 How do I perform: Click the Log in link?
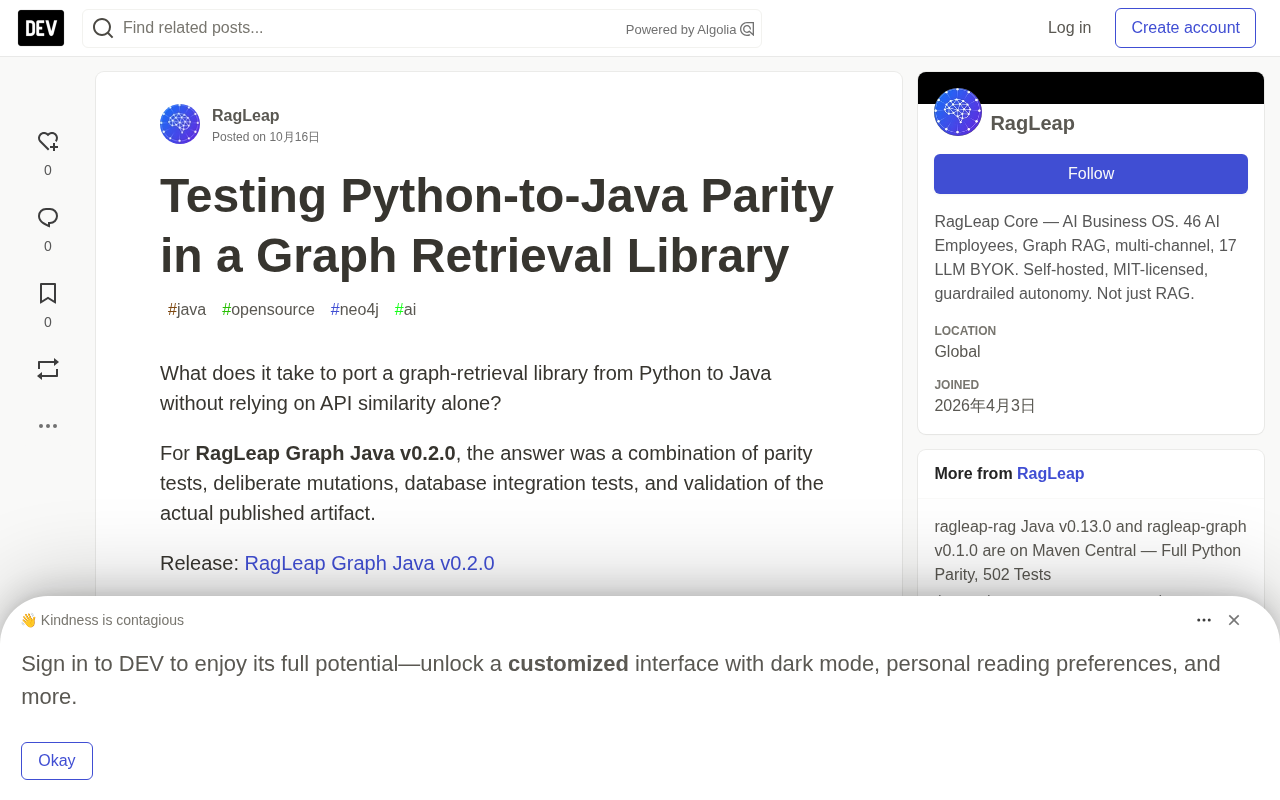[1069, 28]
